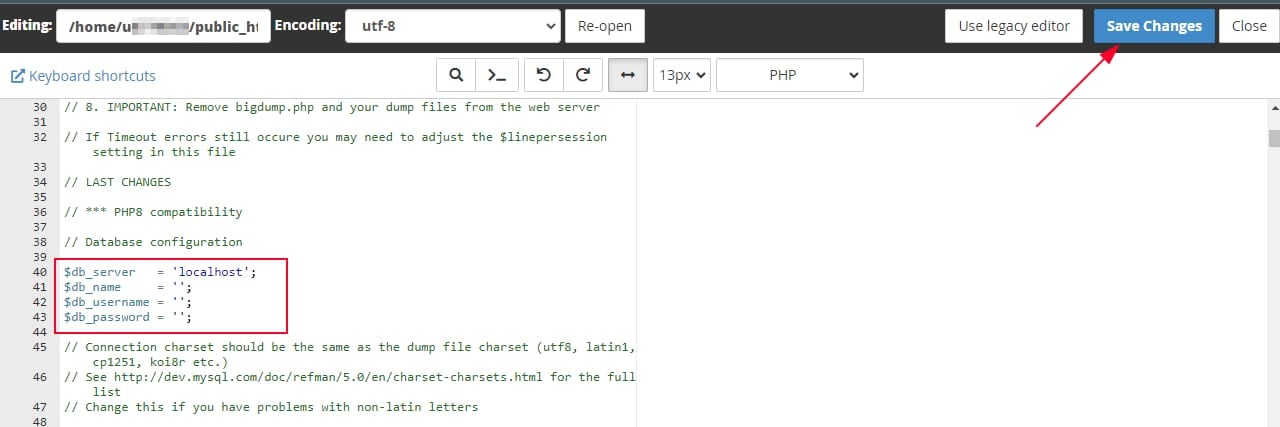The image size is (1280, 427).
Task: Click the Save Changes button
Action: pos(1154,26)
